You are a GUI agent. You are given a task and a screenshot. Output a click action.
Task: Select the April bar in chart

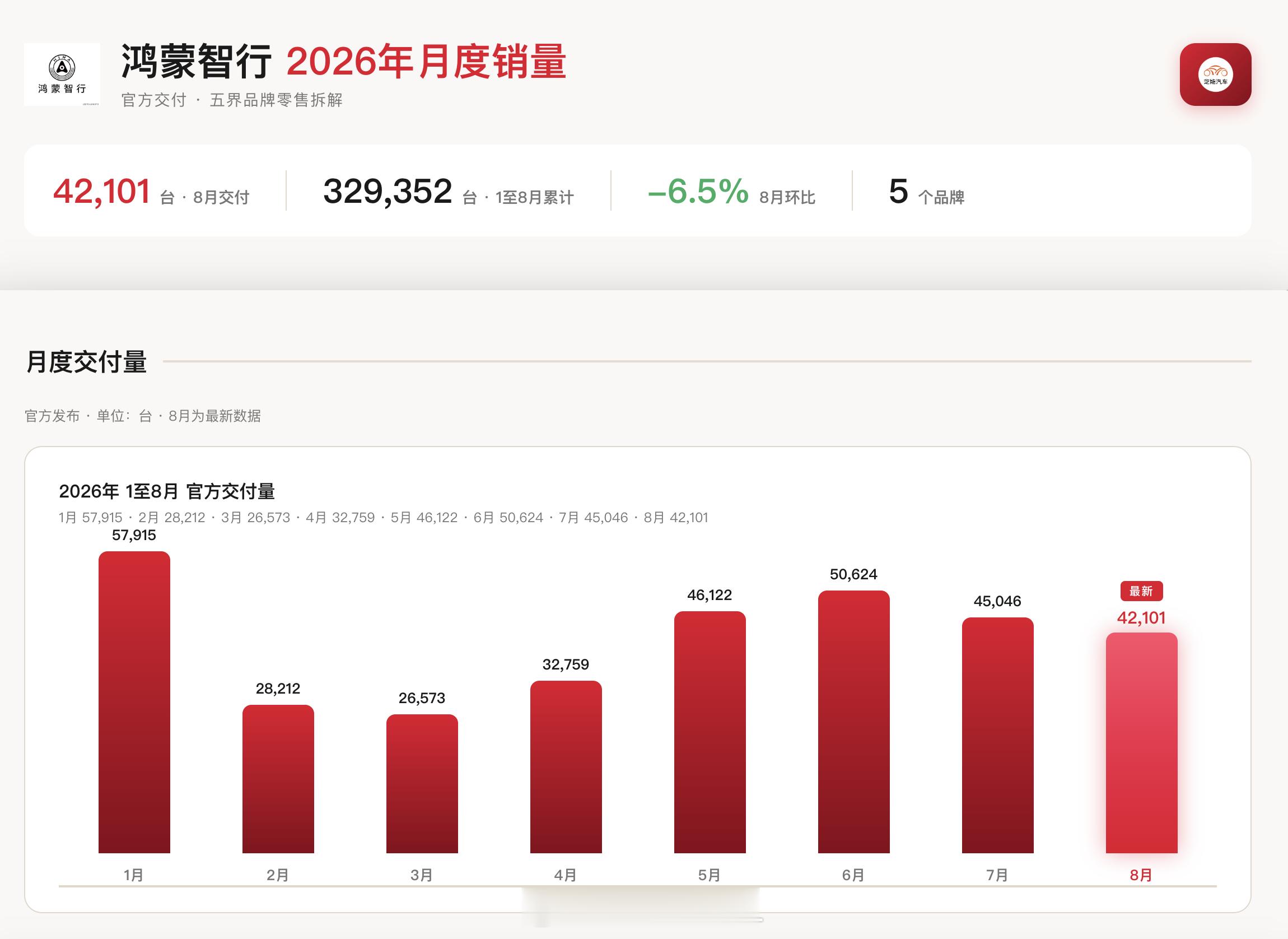(566, 767)
